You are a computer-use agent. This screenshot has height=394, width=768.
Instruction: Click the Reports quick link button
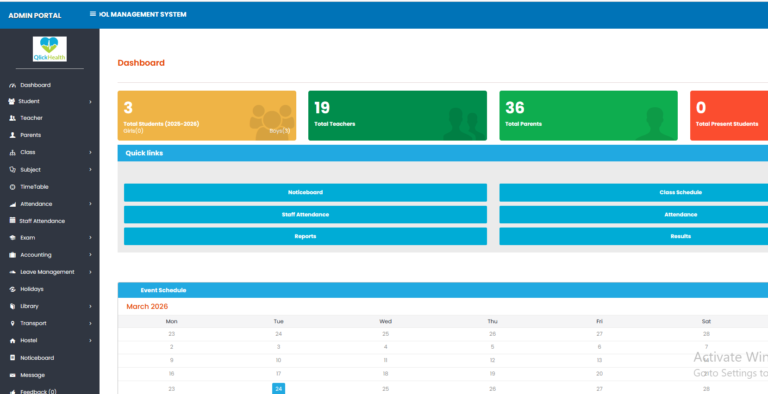(x=305, y=236)
